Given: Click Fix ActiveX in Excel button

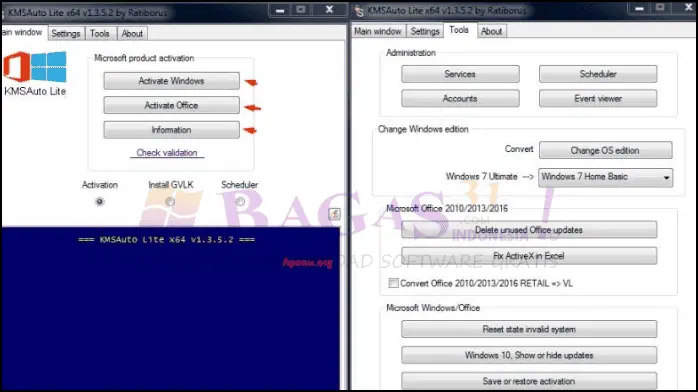Looking at the screenshot, I should tap(529, 256).
